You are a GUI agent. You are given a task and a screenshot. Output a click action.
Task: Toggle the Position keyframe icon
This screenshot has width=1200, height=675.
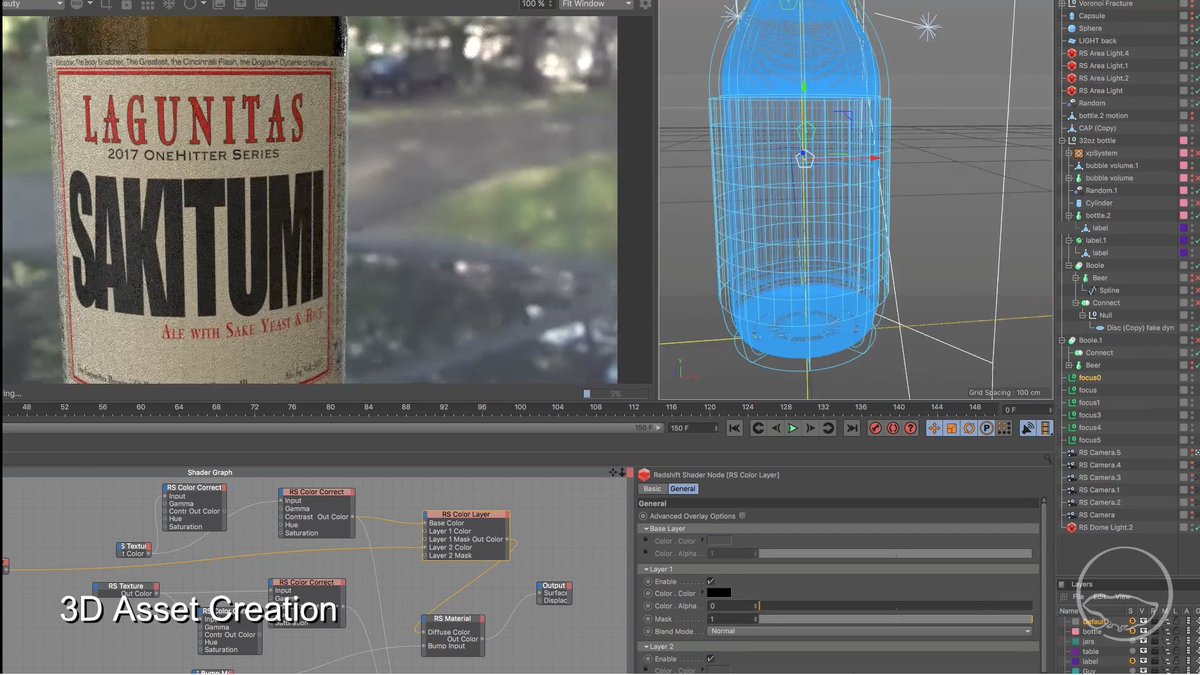click(934, 428)
